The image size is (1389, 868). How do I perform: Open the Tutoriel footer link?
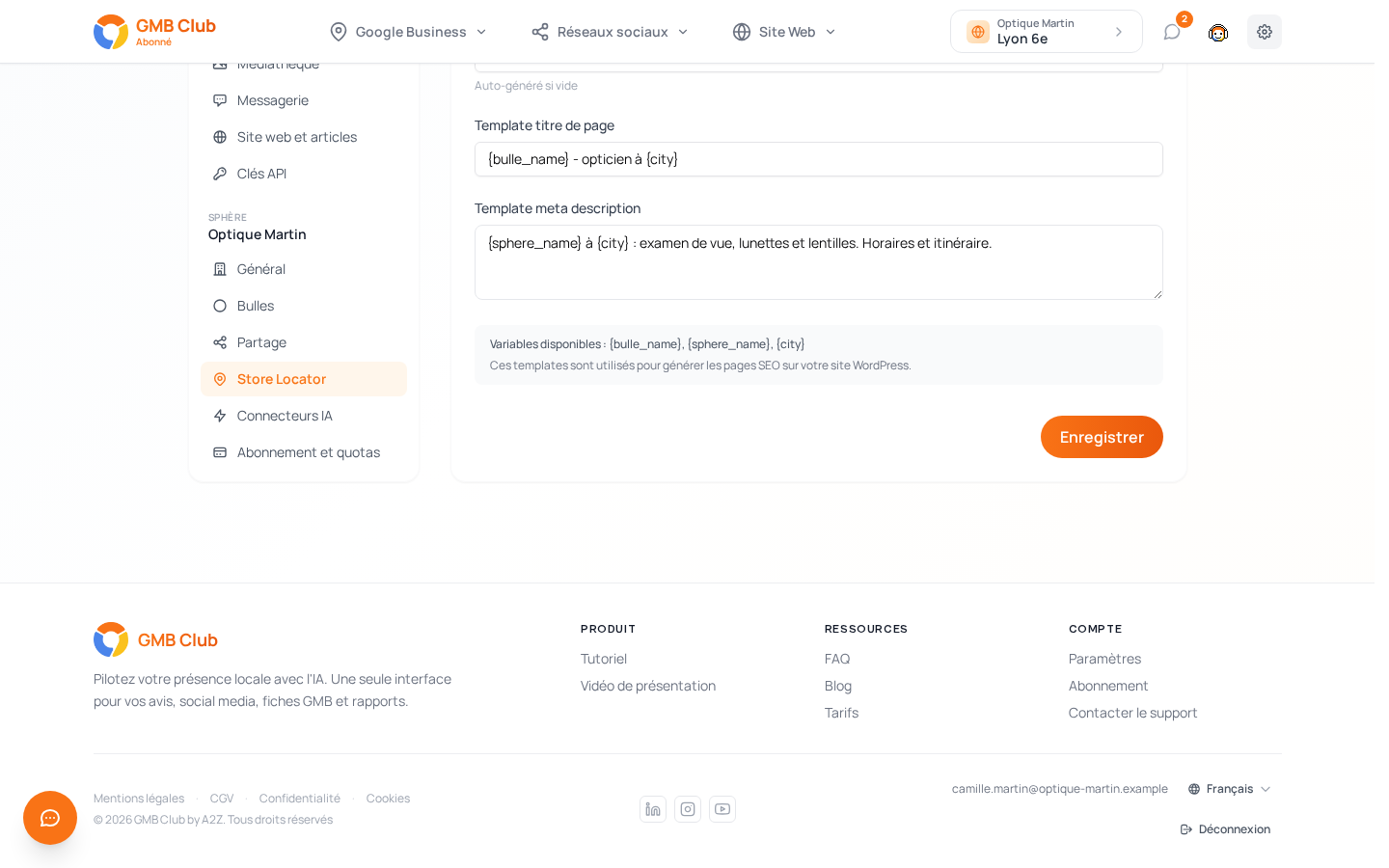point(604,659)
